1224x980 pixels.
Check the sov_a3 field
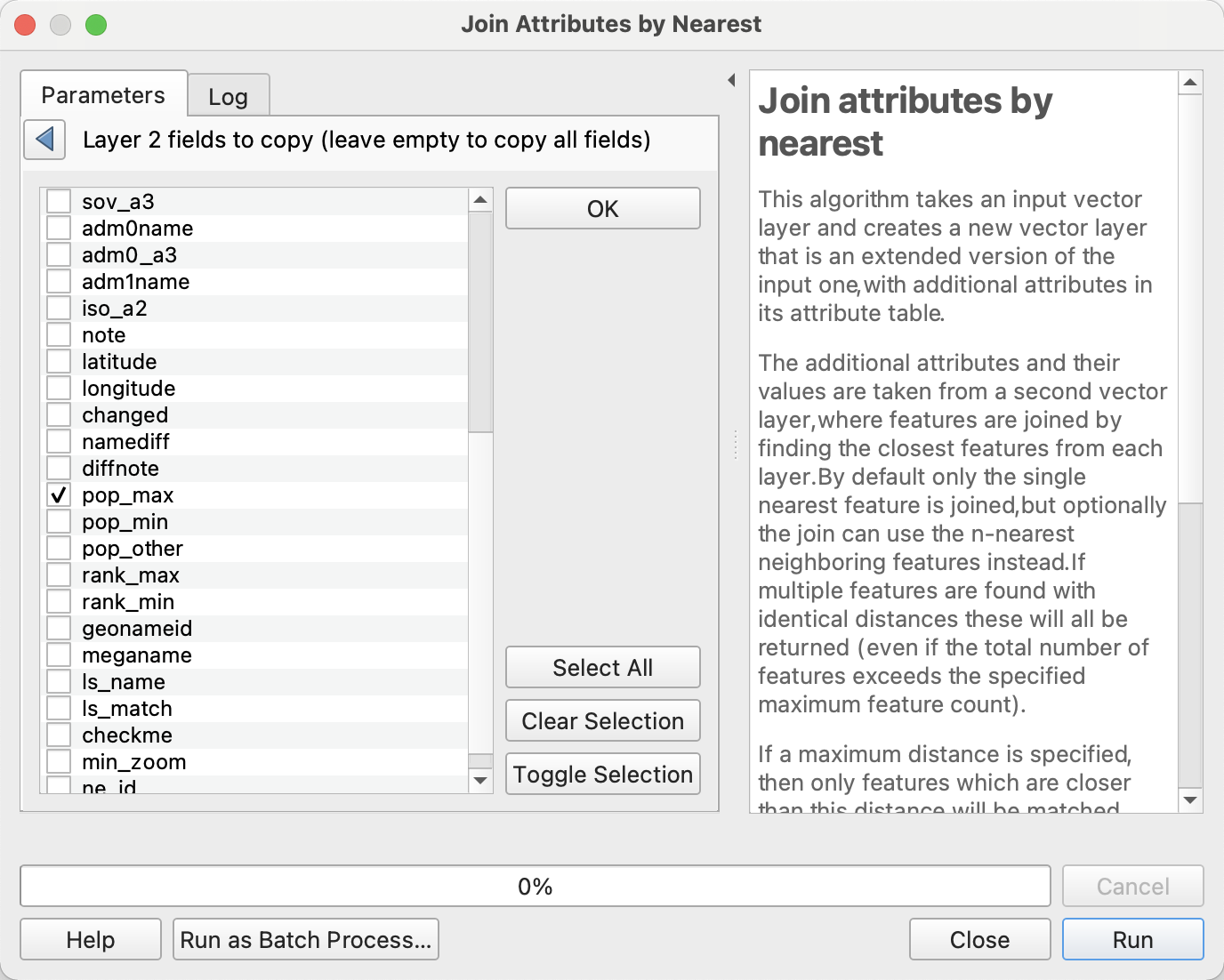[x=59, y=201]
